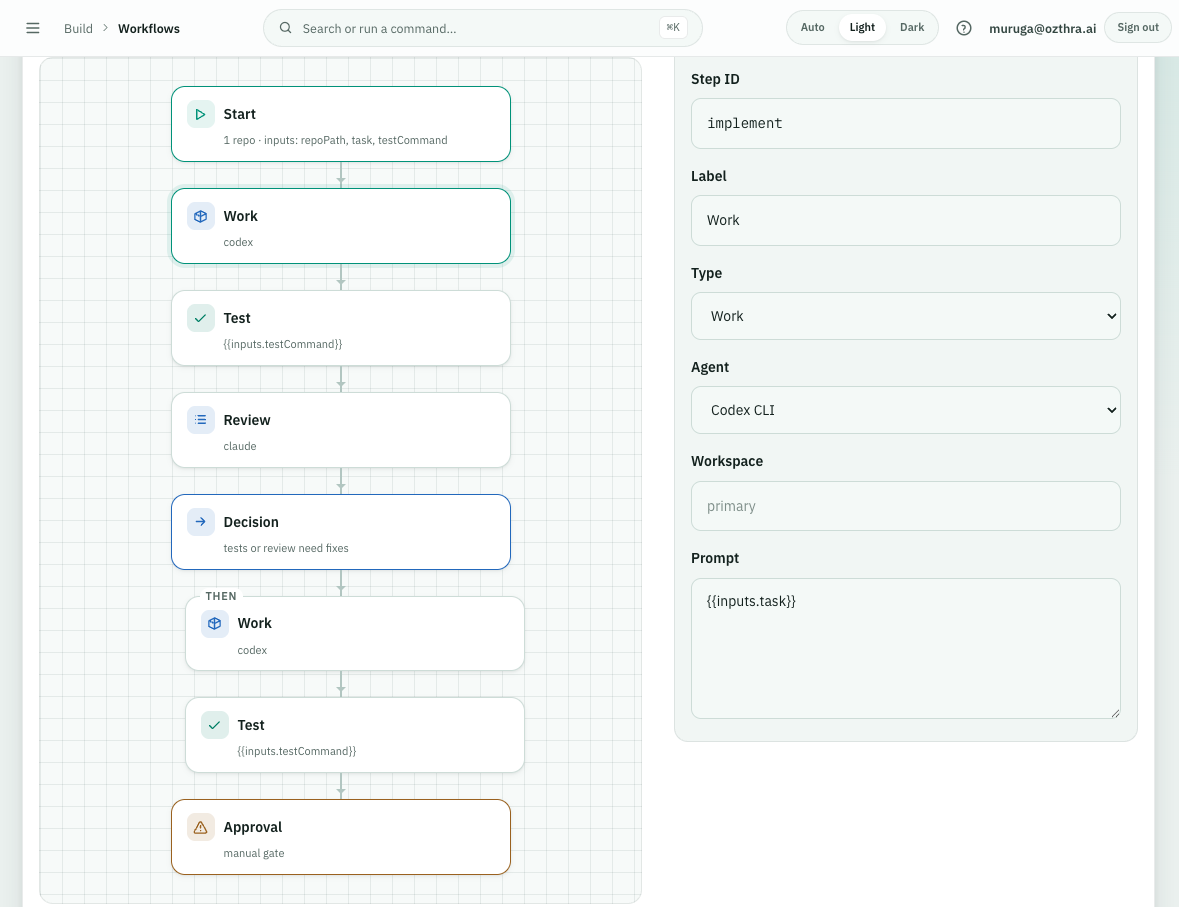1179x907 pixels.
Task: Click checkmark icon on the THEN Test node
Action: 215,725
